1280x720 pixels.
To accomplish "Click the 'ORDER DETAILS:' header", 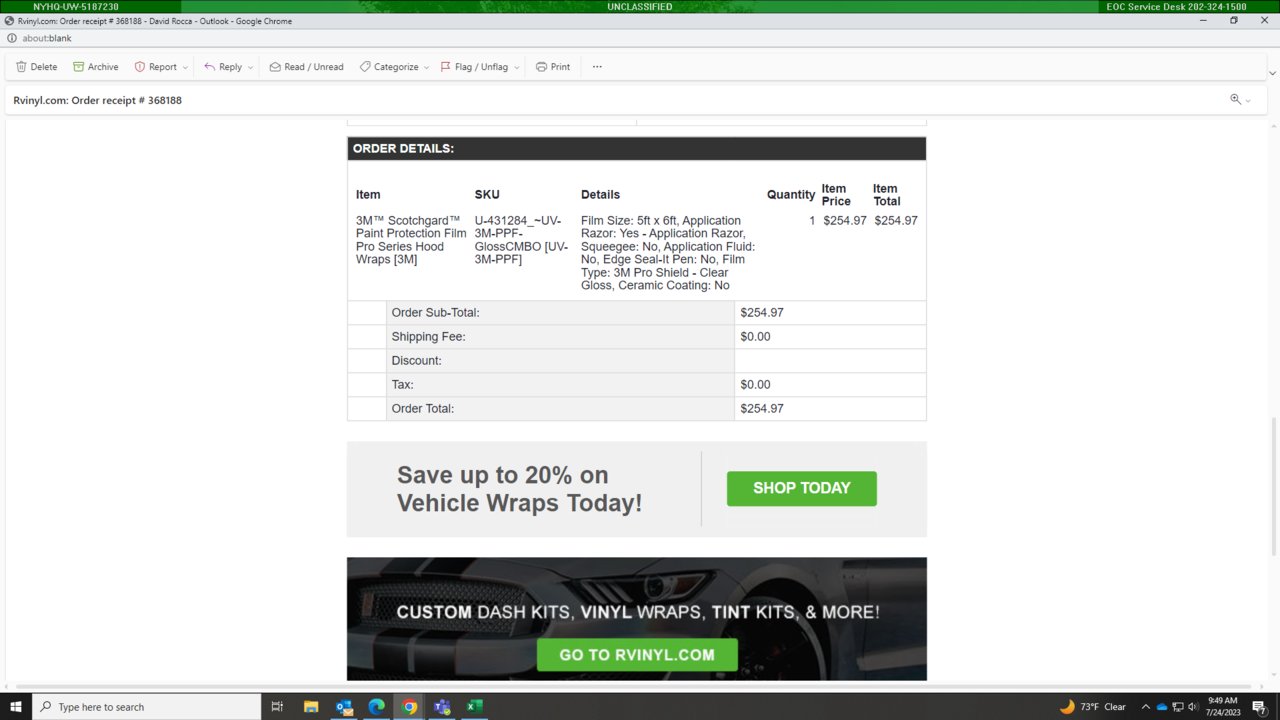I will pos(403,148).
